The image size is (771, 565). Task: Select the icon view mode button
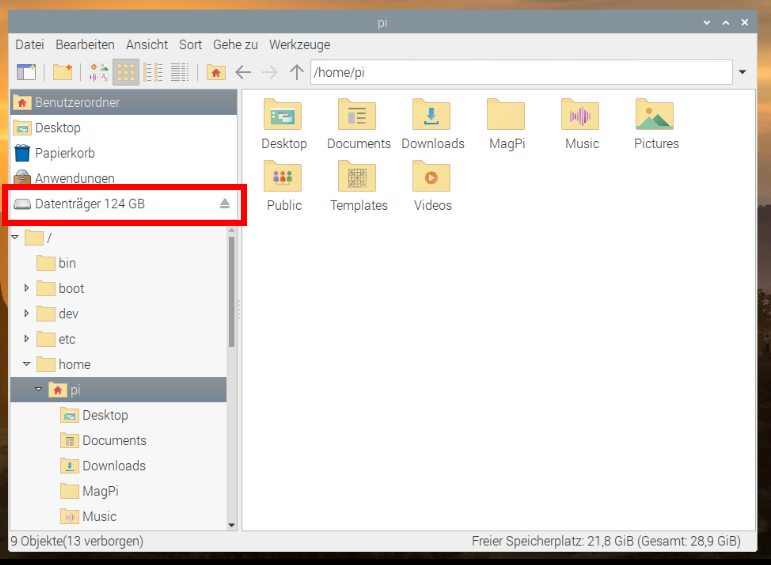[x=126, y=72]
